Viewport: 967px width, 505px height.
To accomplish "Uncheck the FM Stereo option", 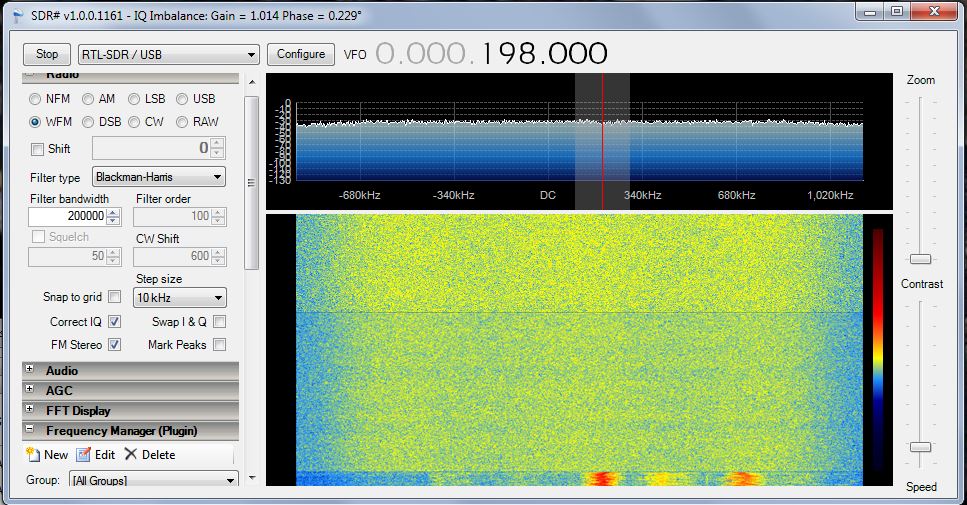I will 114,345.
